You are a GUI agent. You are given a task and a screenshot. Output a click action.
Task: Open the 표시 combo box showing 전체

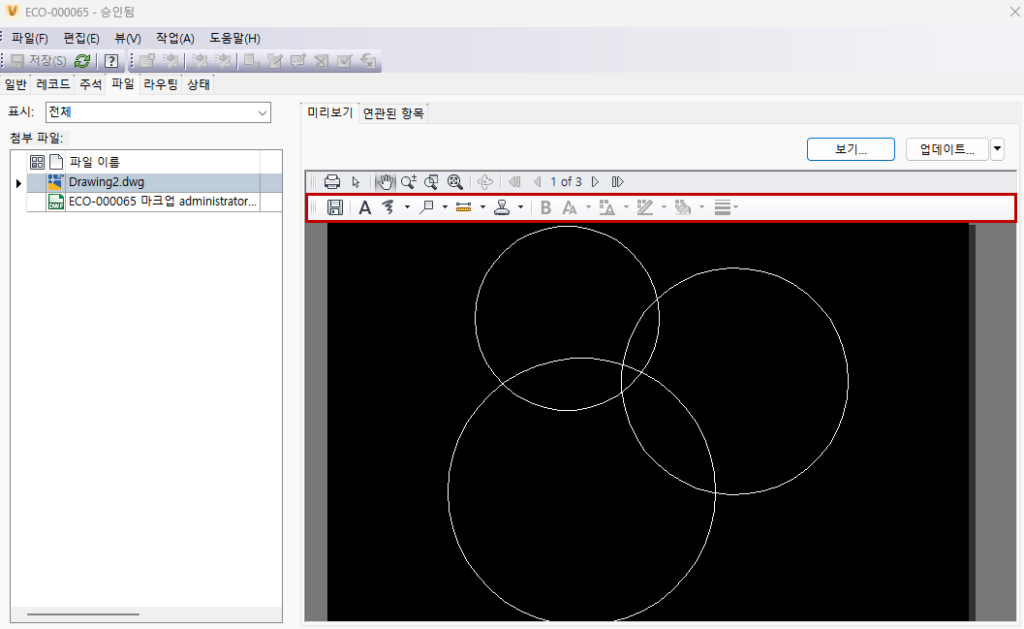pos(158,112)
